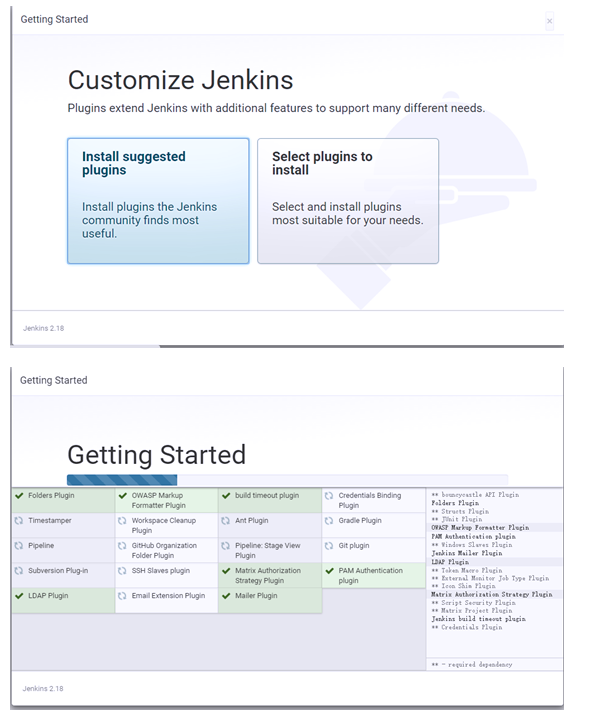610x715 pixels.
Task: Select the Git plugin cell text
Action: [354, 545]
